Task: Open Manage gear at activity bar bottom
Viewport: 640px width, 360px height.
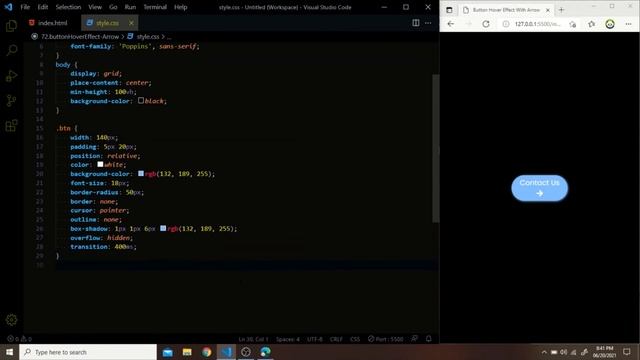Action: tap(11, 320)
